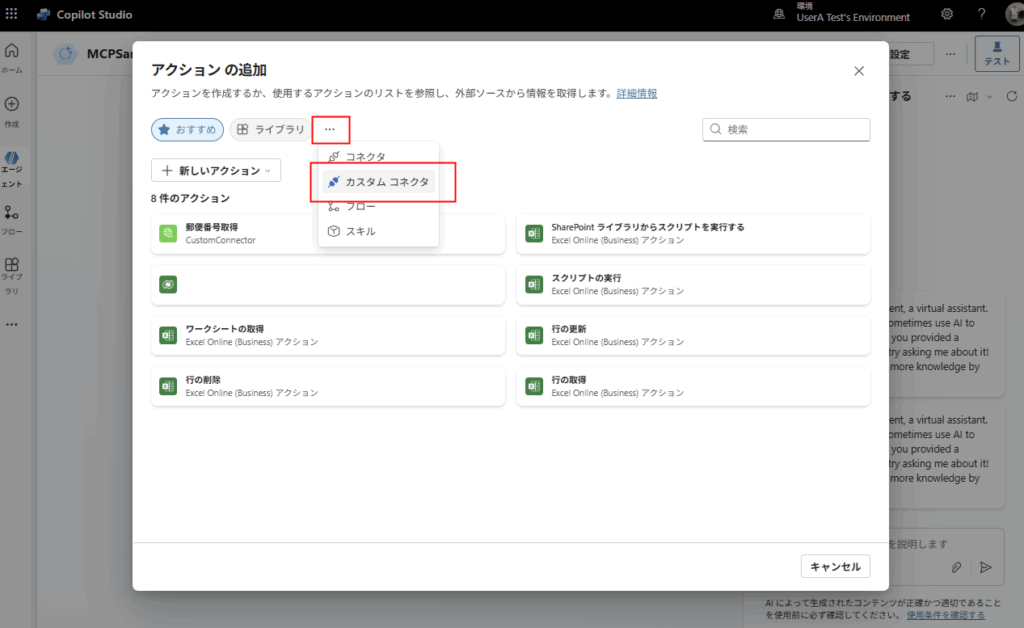Expand chevron next to map icon
The width and height of the screenshot is (1024, 628).
[989, 97]
